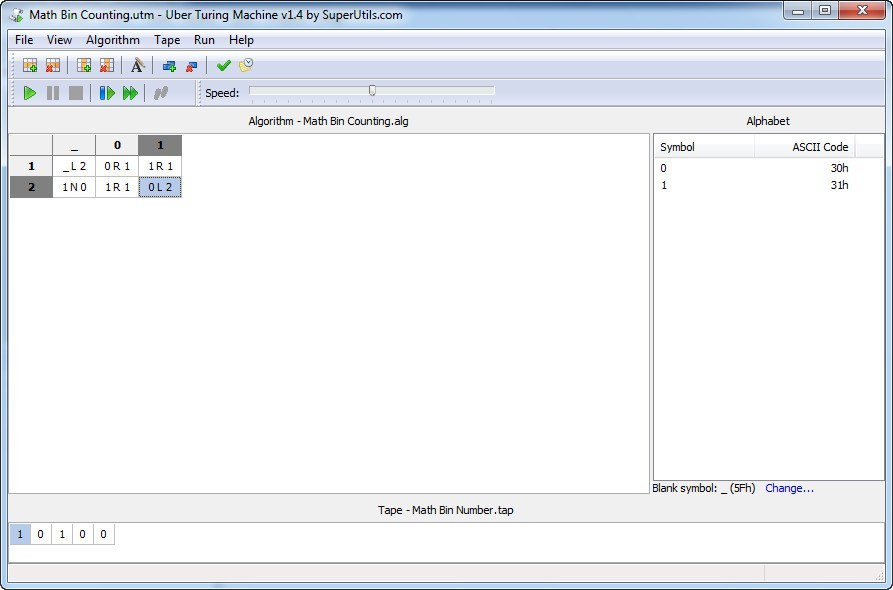Add a new state row to the algorithm

click(x=28, y=64)
